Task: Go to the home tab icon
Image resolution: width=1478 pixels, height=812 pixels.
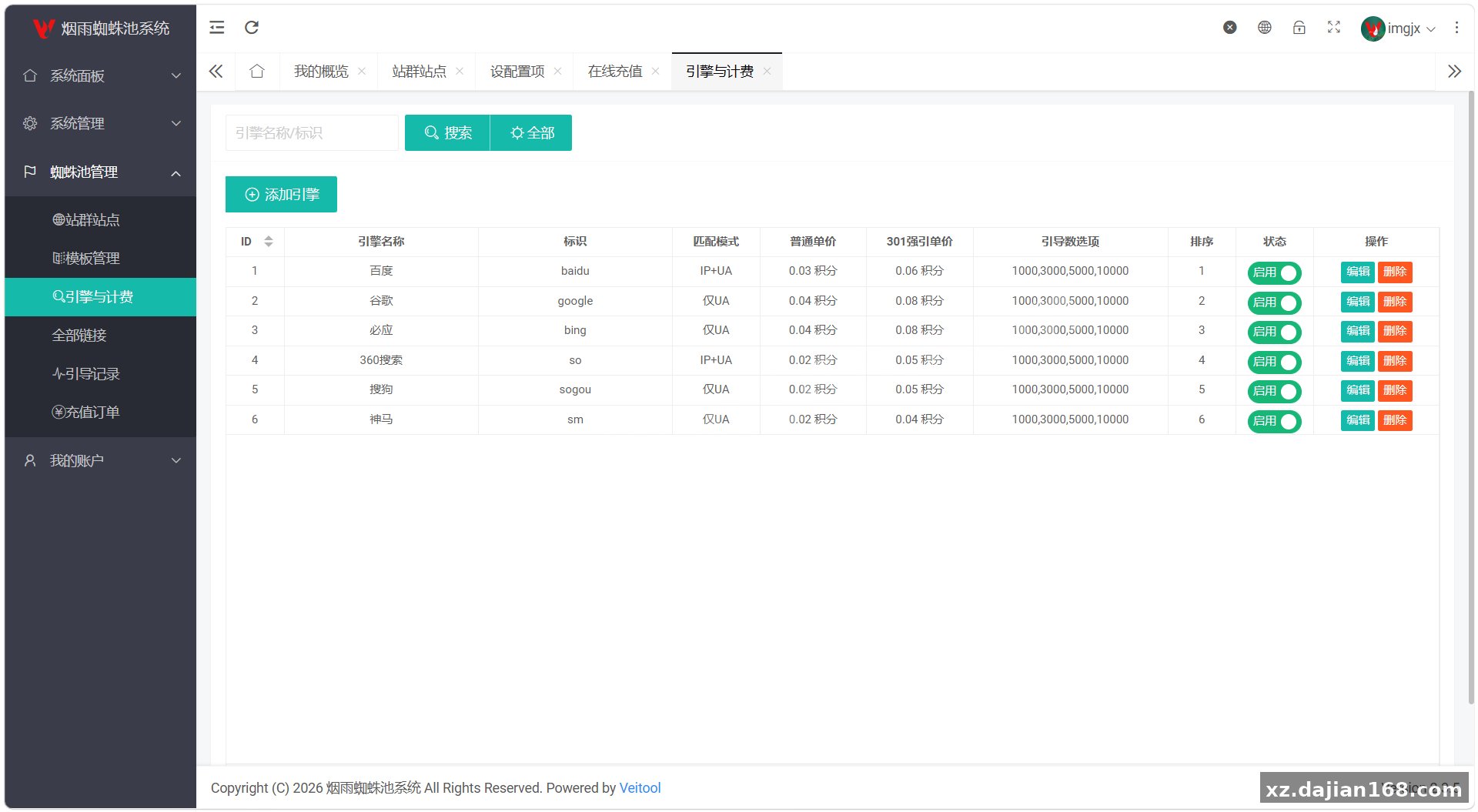Action: click(x=257, y=72)
